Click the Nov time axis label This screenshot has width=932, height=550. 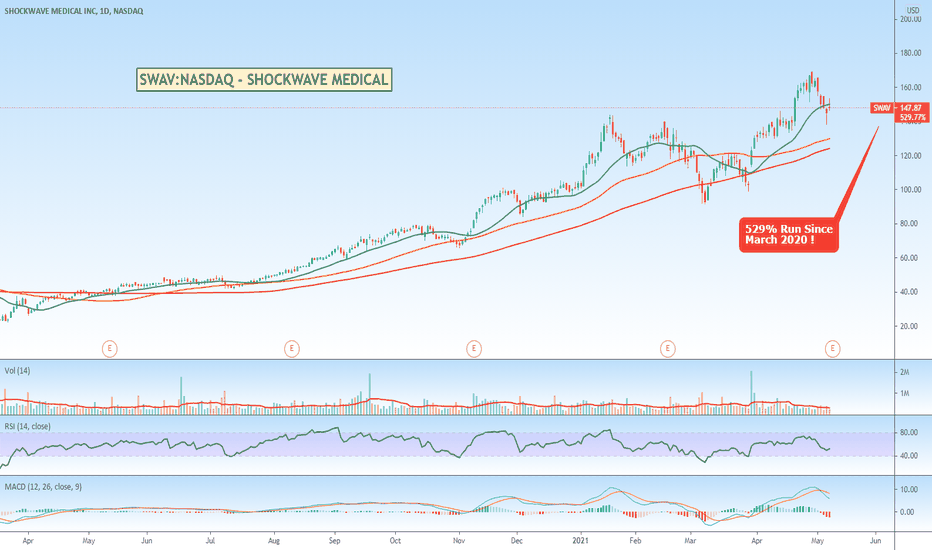459,541
